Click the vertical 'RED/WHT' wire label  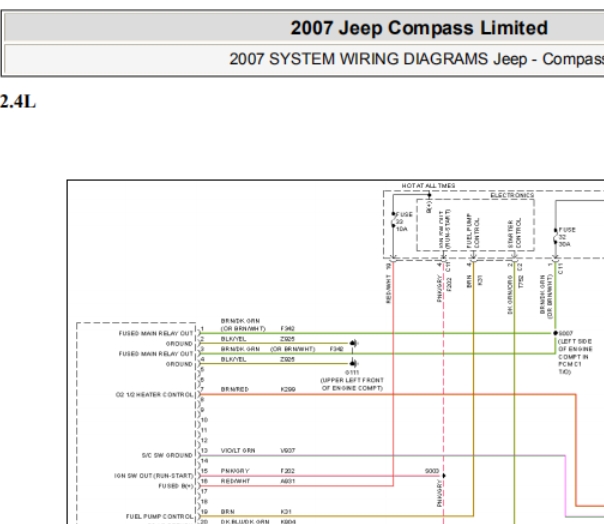pos(388,289)
